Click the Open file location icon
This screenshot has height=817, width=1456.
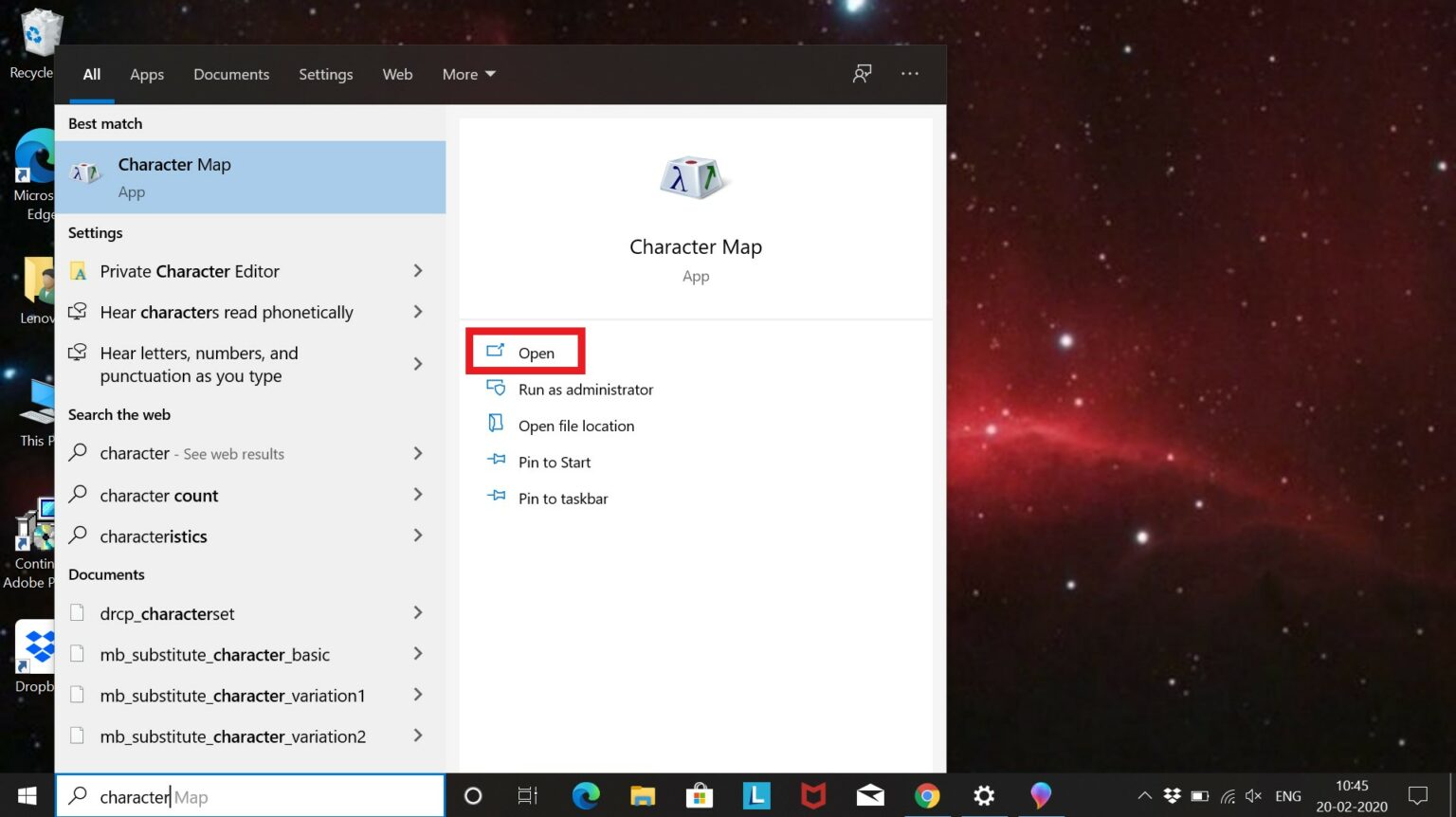[x=496, y=424]
